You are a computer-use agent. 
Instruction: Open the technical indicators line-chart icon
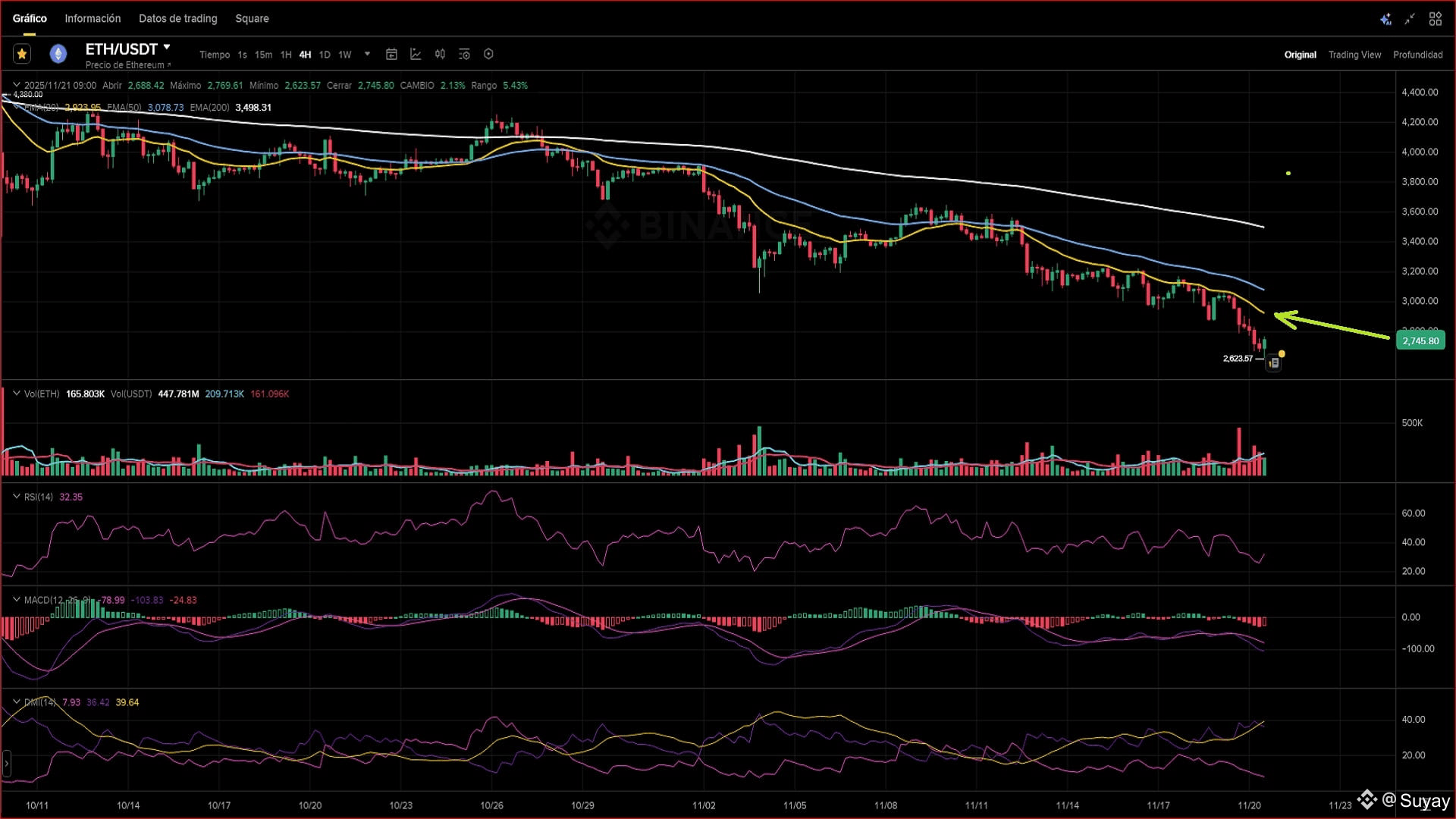416,54
